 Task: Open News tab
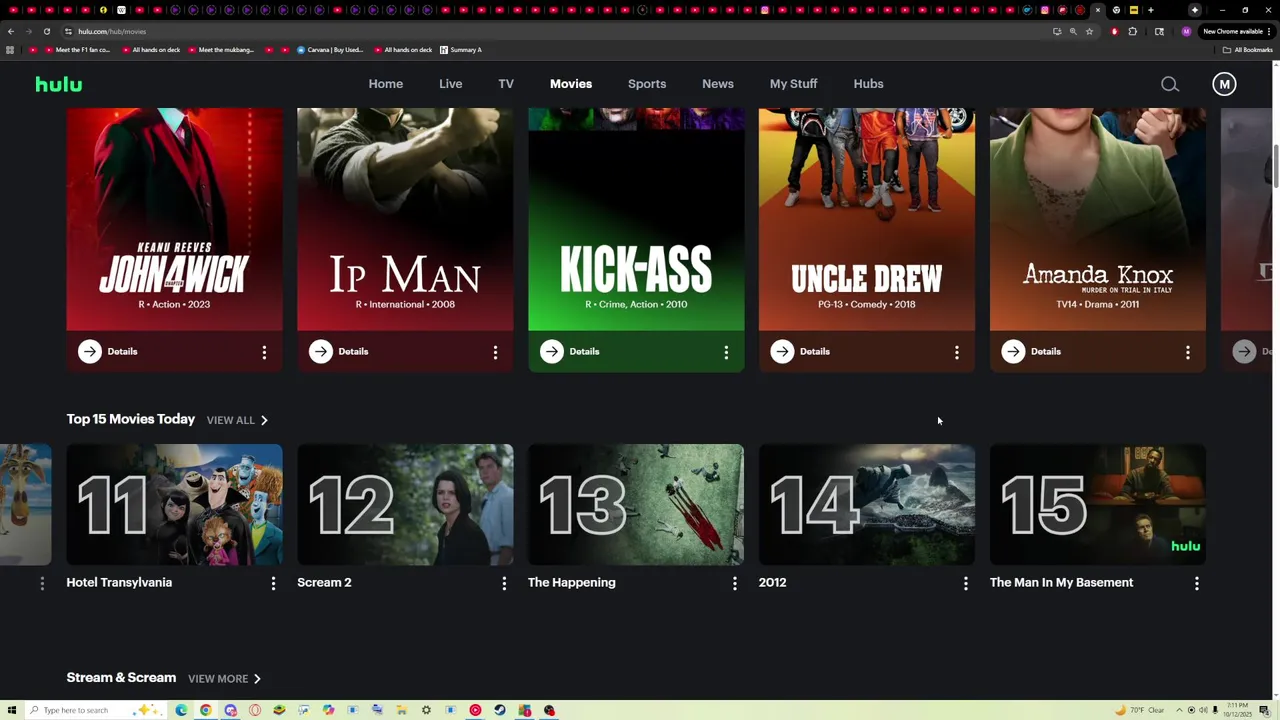coord(718,84)
